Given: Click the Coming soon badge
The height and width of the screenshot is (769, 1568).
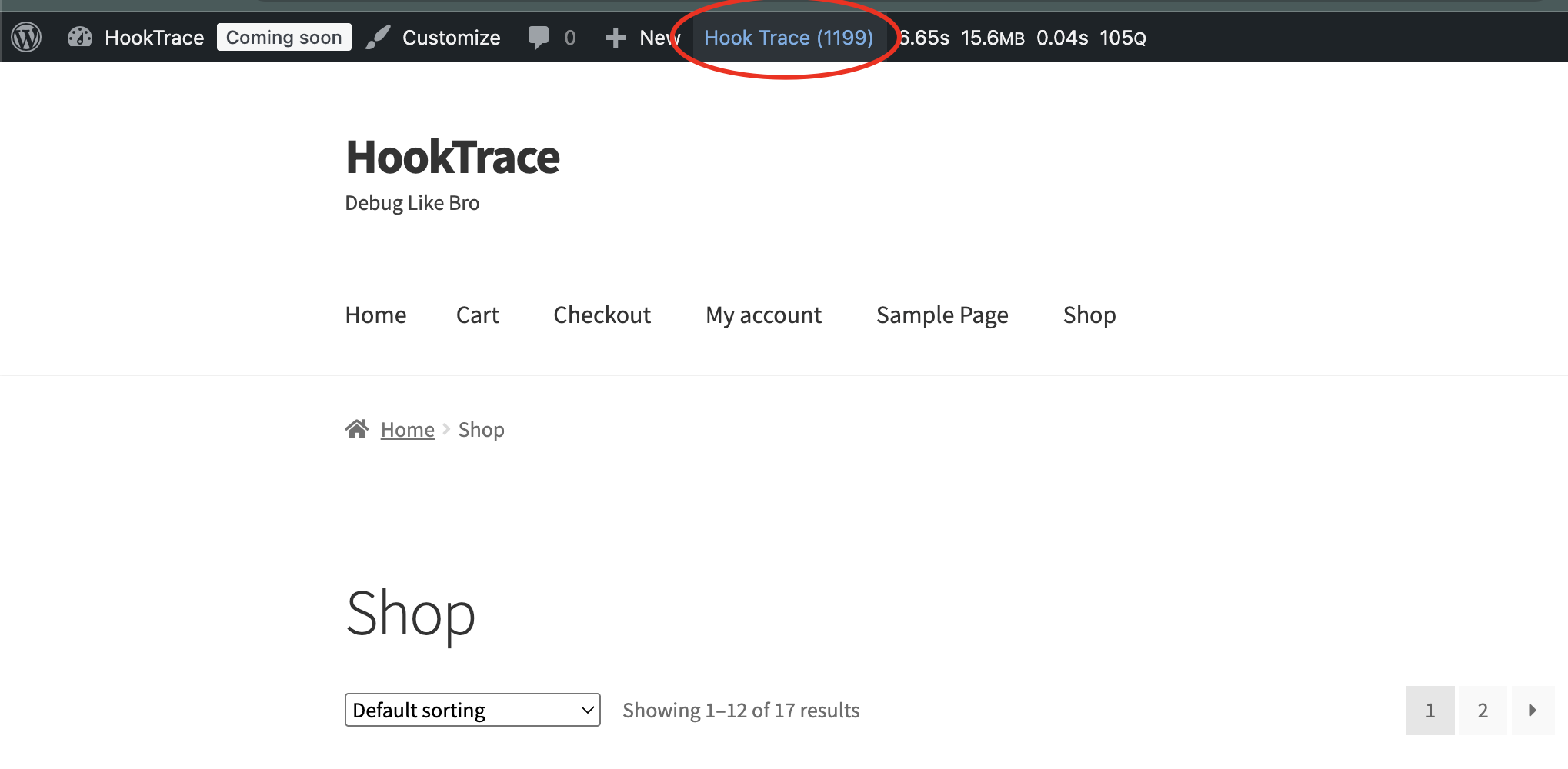Looking at the screenshot, I should coord(284,36).
